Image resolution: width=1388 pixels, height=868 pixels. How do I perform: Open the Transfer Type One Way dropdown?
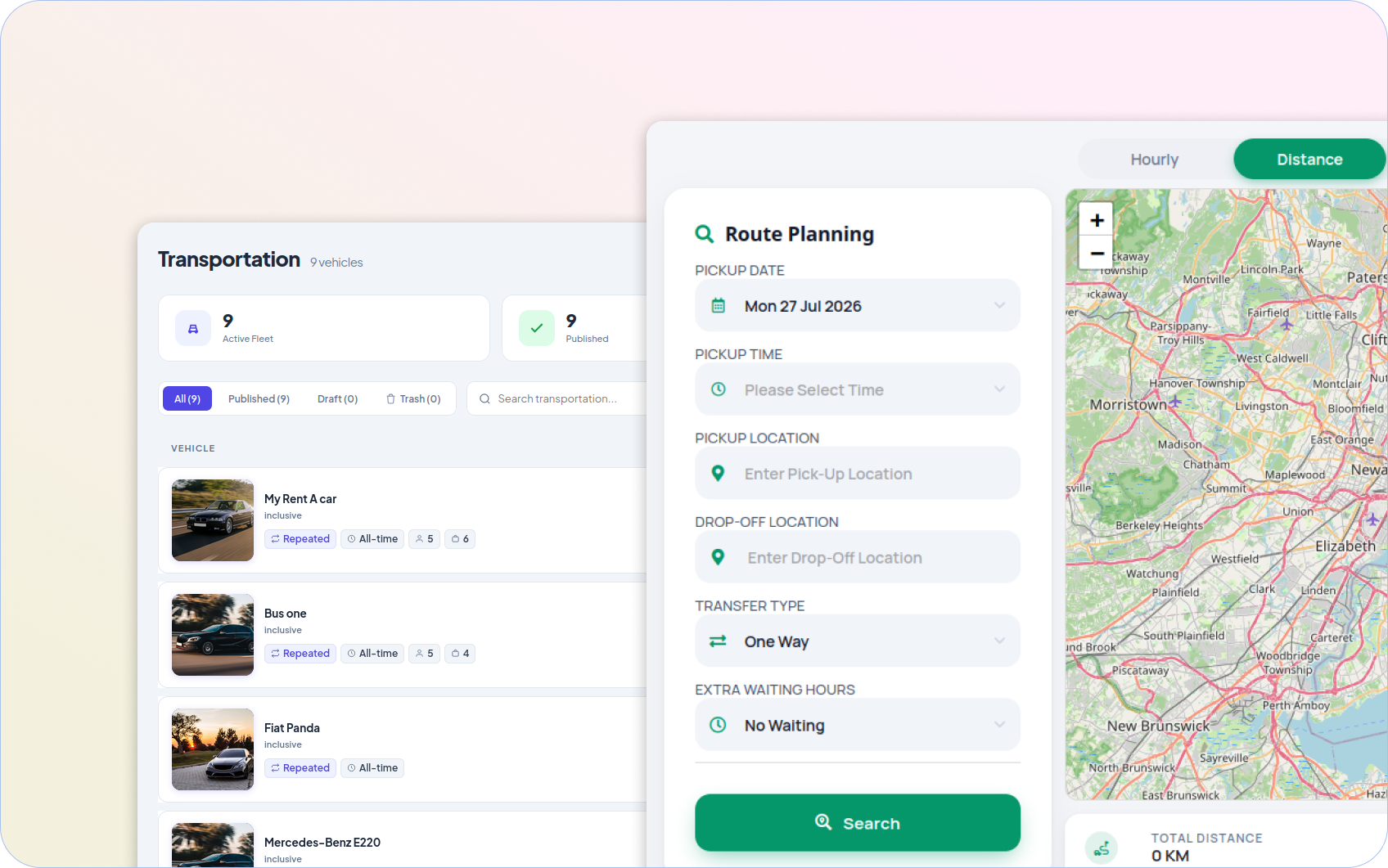858,641
